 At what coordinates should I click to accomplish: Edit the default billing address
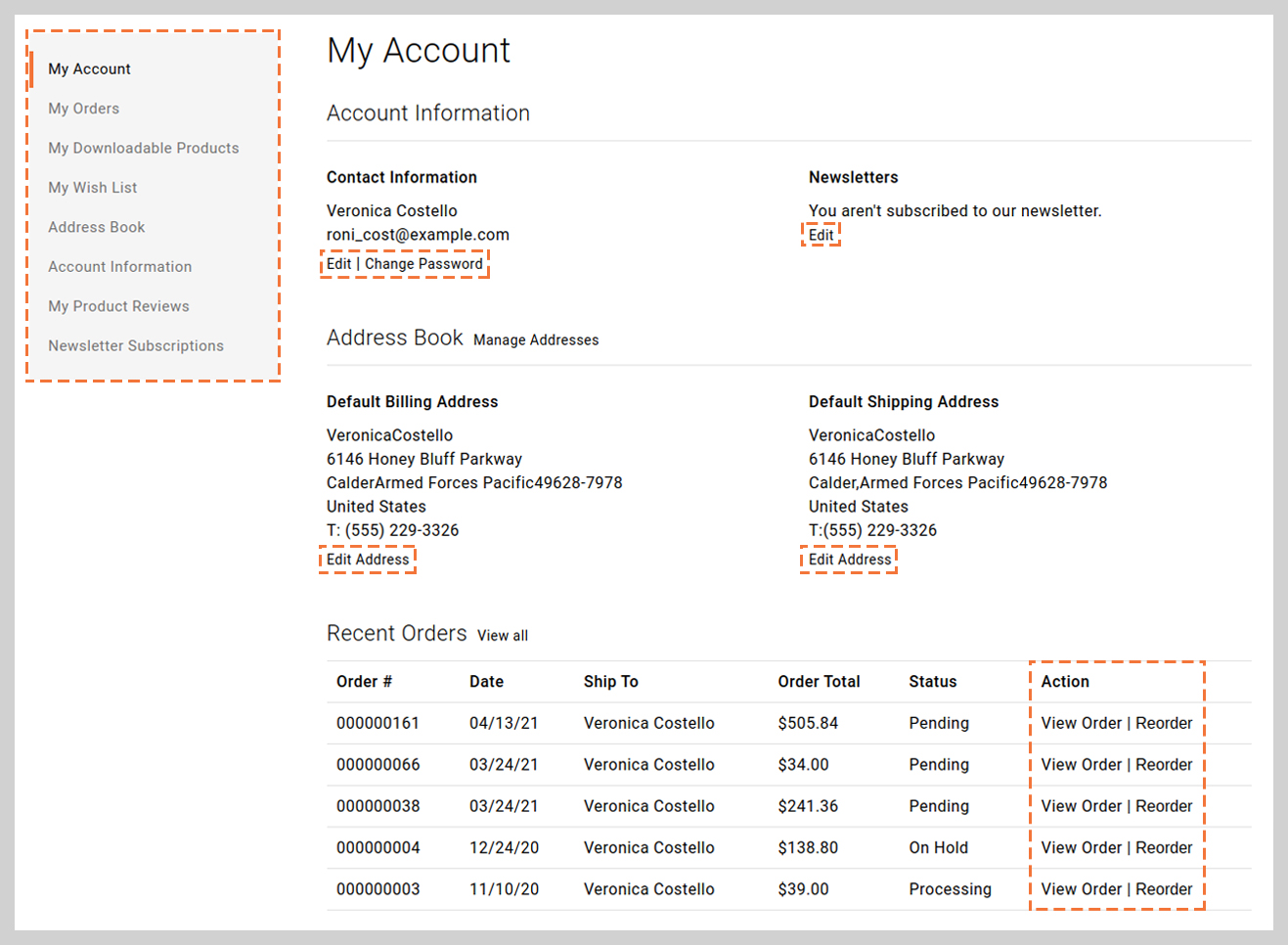pos(368,560)
